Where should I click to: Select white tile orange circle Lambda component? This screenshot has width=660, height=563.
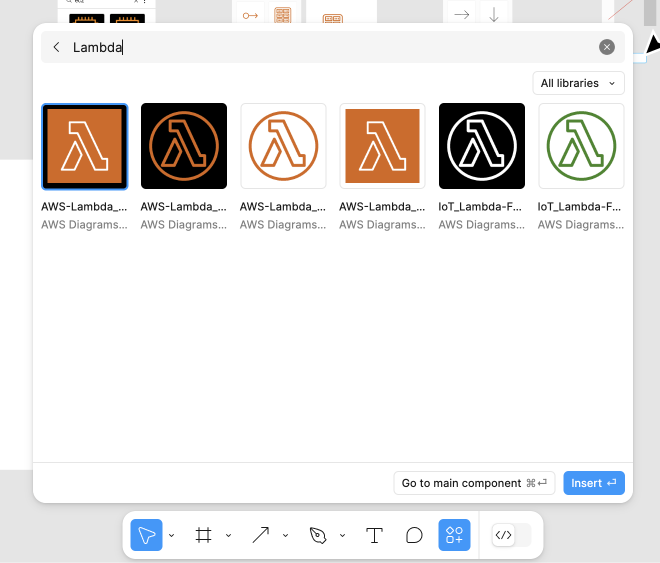(283, 146)
